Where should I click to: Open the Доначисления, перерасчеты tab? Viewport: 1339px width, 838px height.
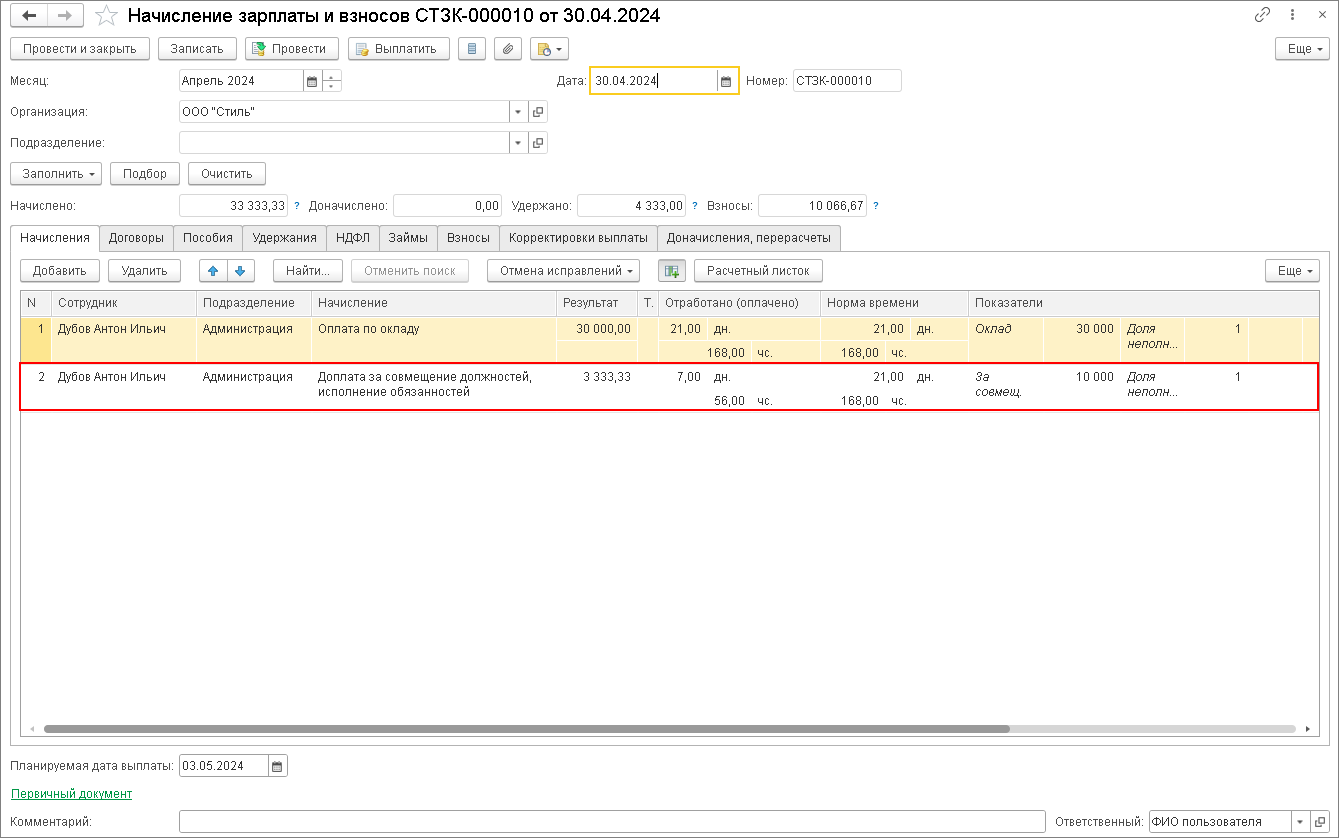tap(749, 238)
